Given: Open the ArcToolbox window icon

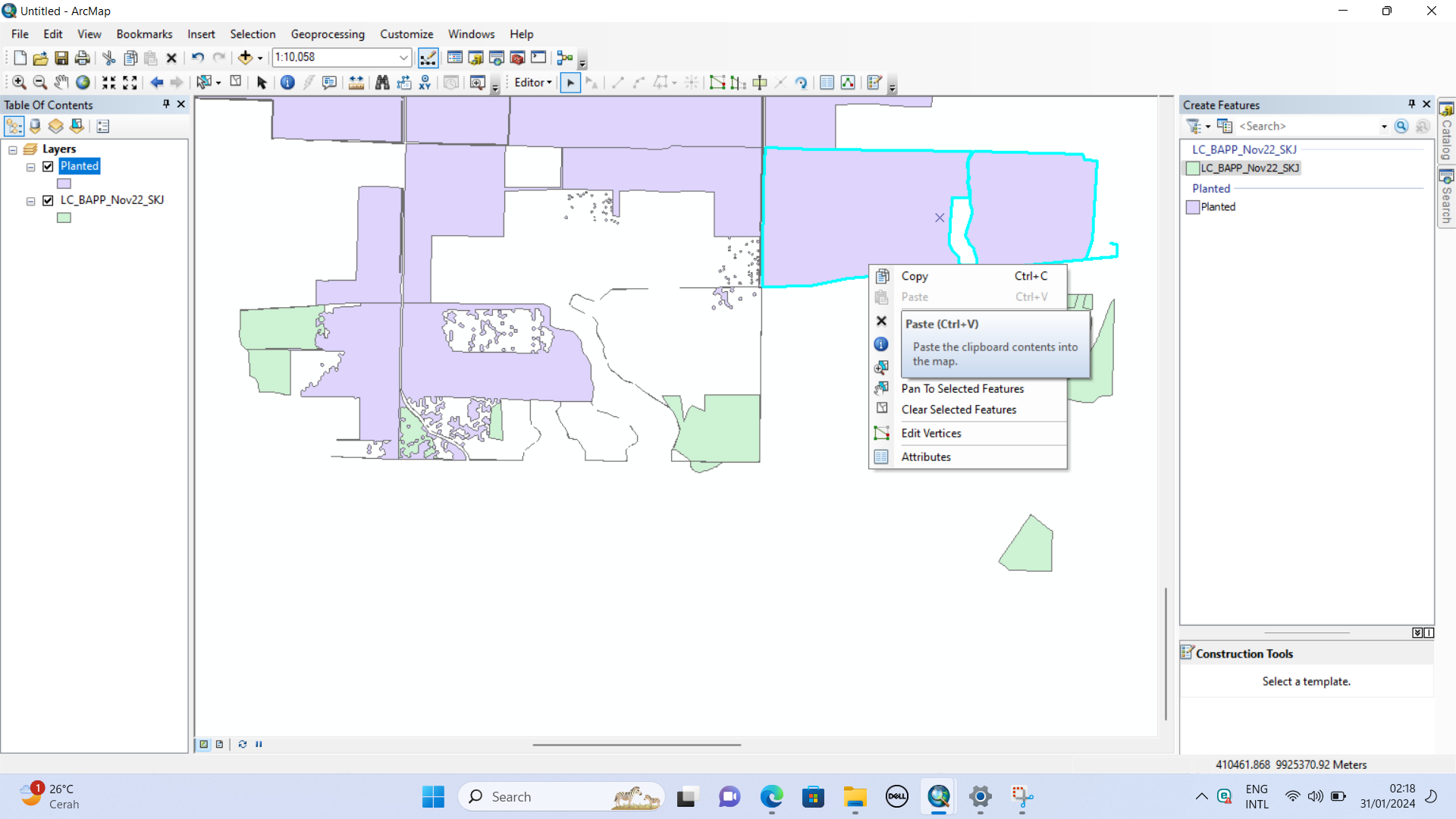Looking at the screenshot, I should 517,58.
